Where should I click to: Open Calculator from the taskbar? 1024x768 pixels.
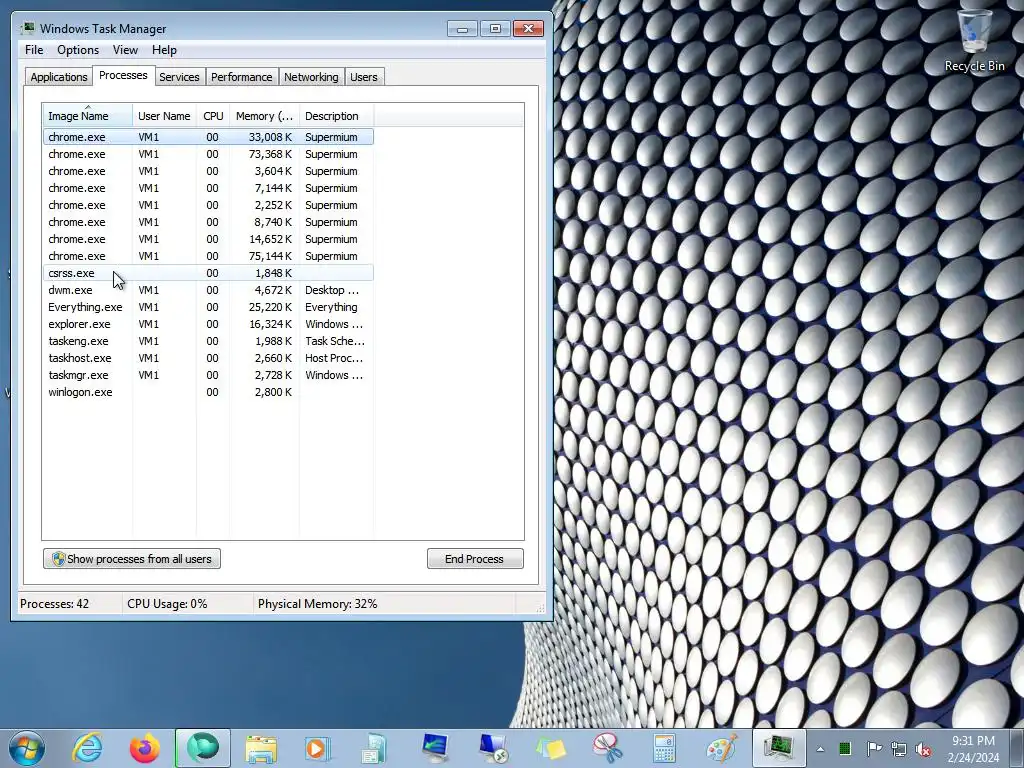click(664, 748)
